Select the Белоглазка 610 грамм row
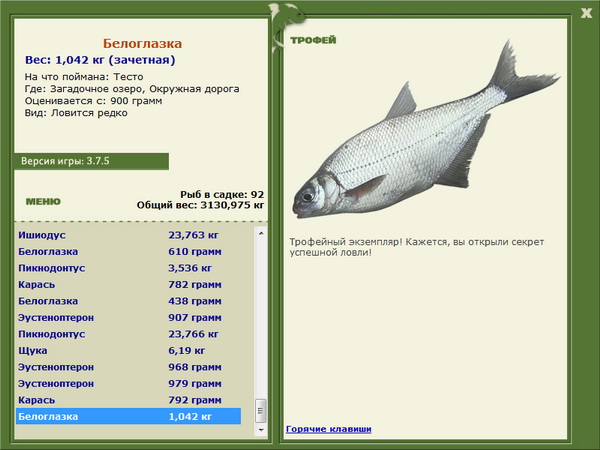The width and height of the screenshot is (600, 450). coord(129,251)
